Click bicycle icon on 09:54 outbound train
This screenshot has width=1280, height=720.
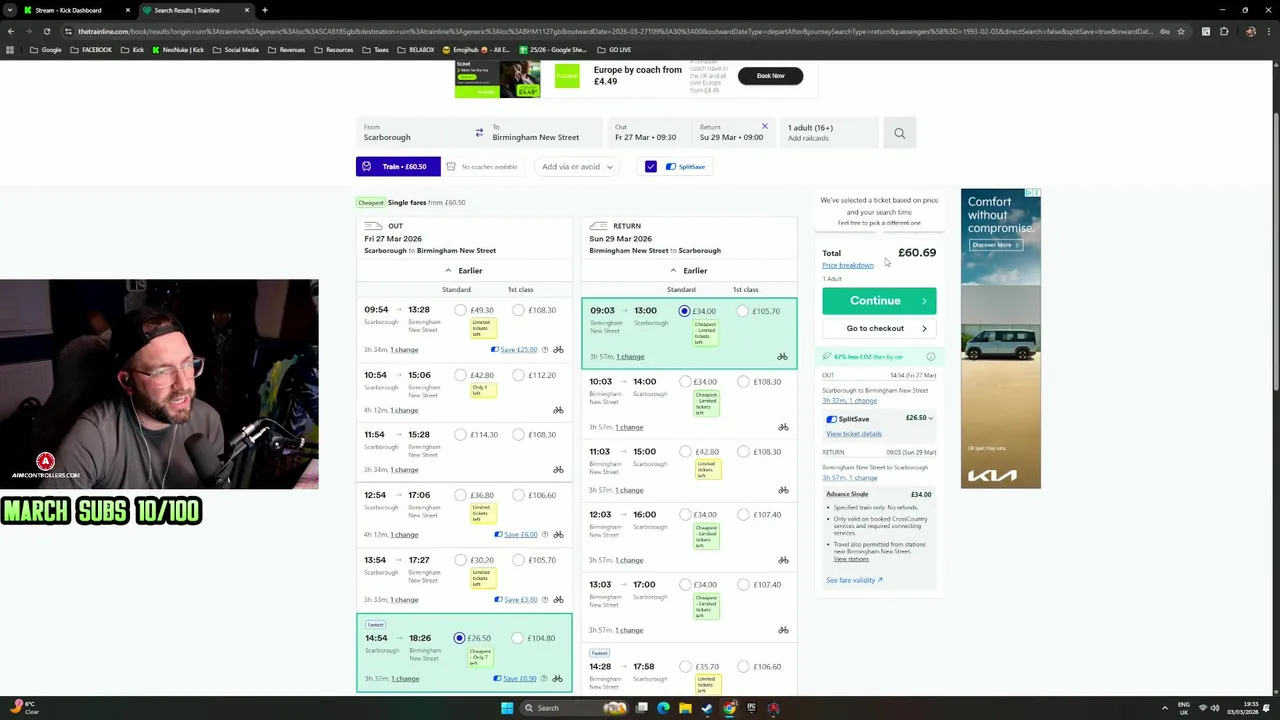point(558,350)
